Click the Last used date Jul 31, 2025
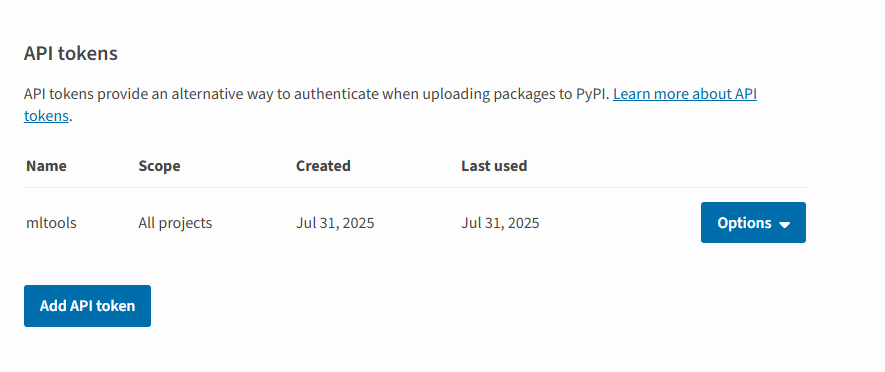The height and width of the screenshot is (372, 885). [500, 223]
